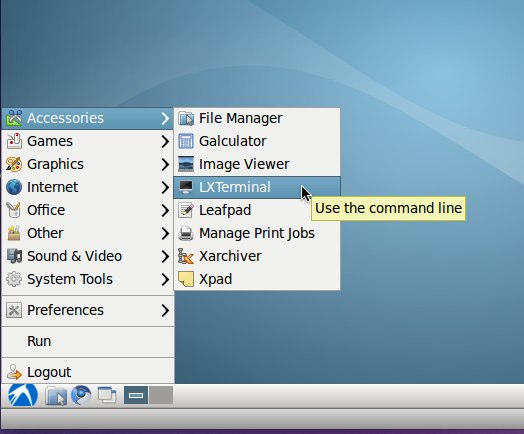Image resolution: width=524 pixels, height=434 pixels.
Task: Switch to the second gray desktop in pager
Action: coord(161,395)
